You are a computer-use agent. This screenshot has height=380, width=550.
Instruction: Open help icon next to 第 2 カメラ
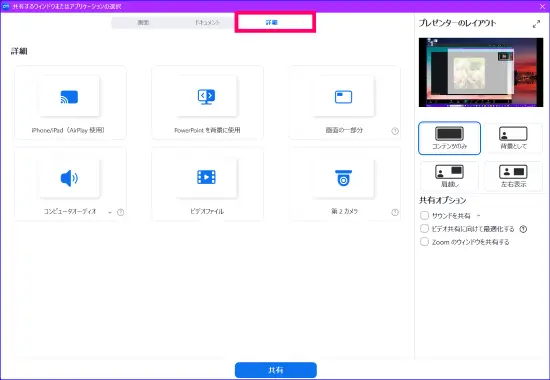pyautogui.click(x=395, y=212)
